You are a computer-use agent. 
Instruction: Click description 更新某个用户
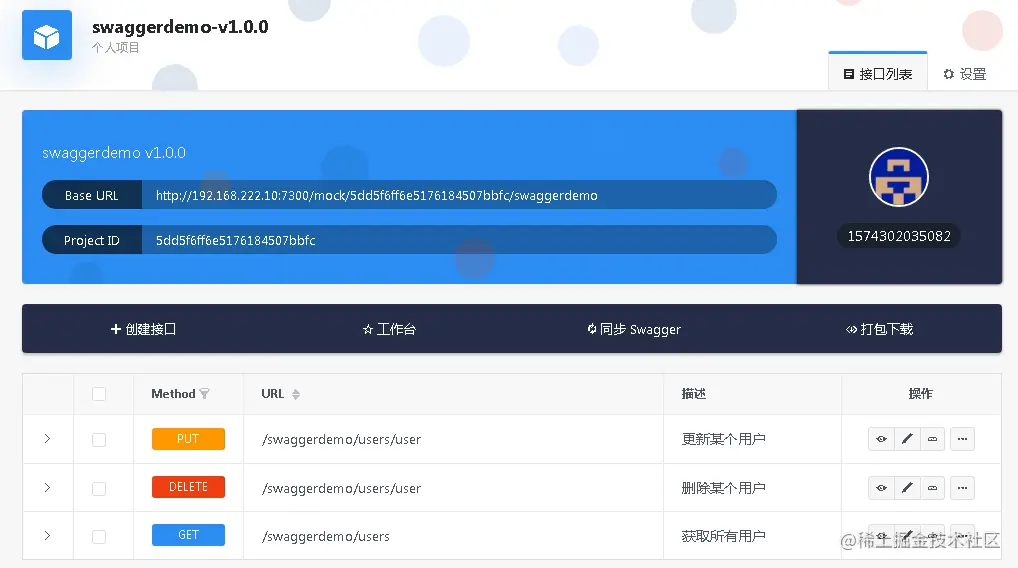coord(723,439)
